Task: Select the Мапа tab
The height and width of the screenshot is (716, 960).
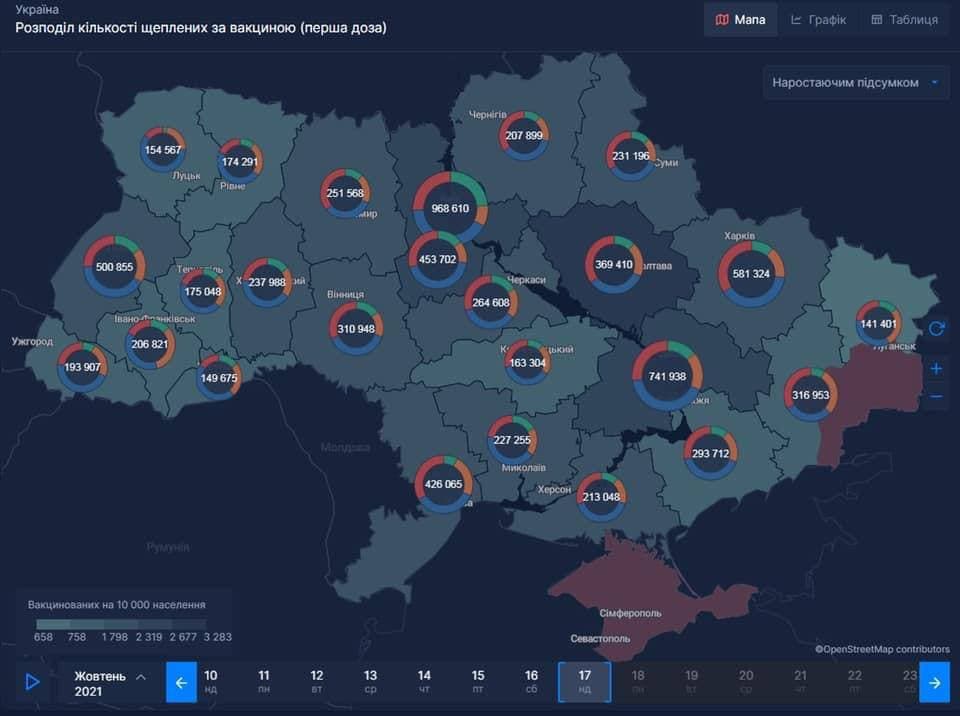Action: pyautogui.click(x=740, y=19)
